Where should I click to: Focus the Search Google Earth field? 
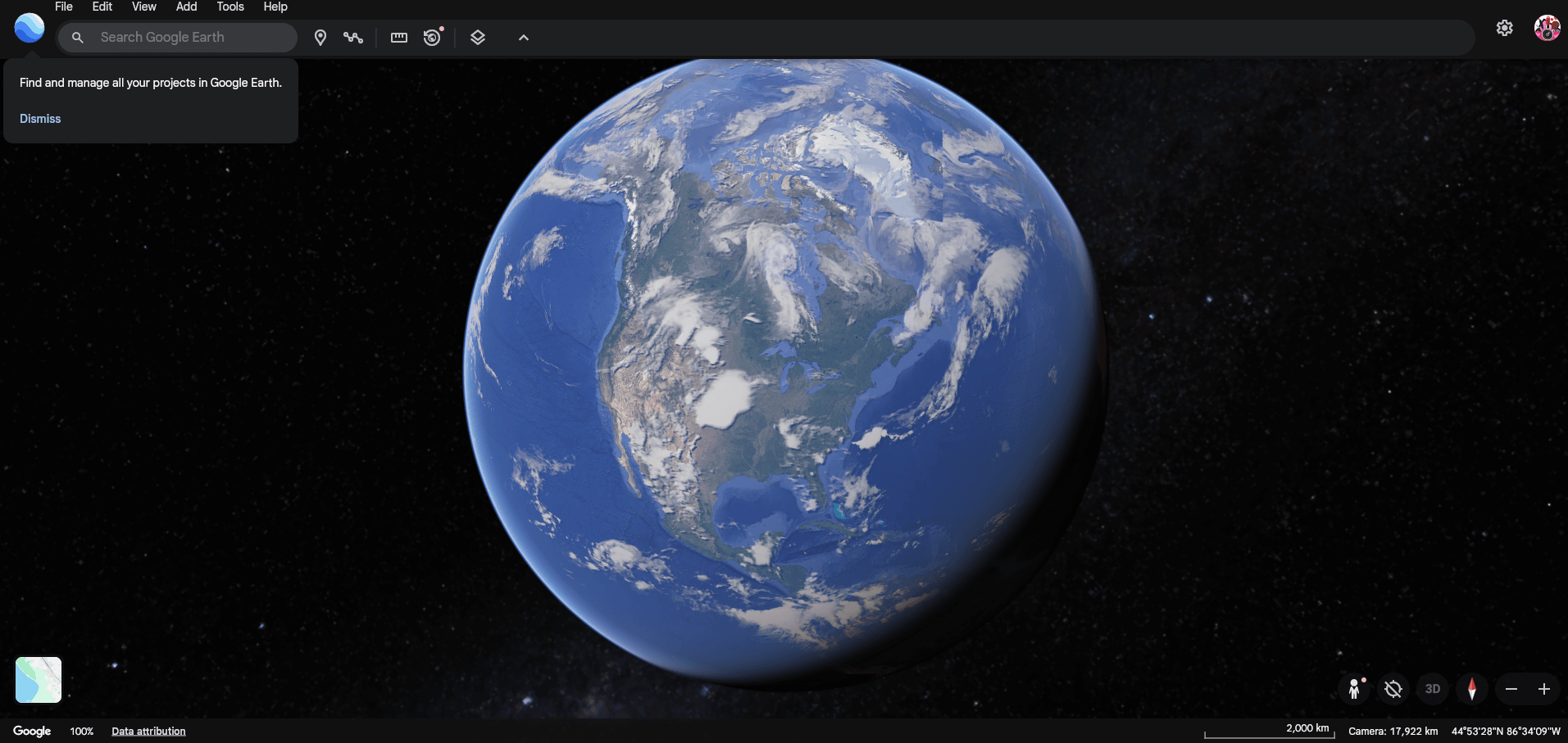(x=177, y=38)
